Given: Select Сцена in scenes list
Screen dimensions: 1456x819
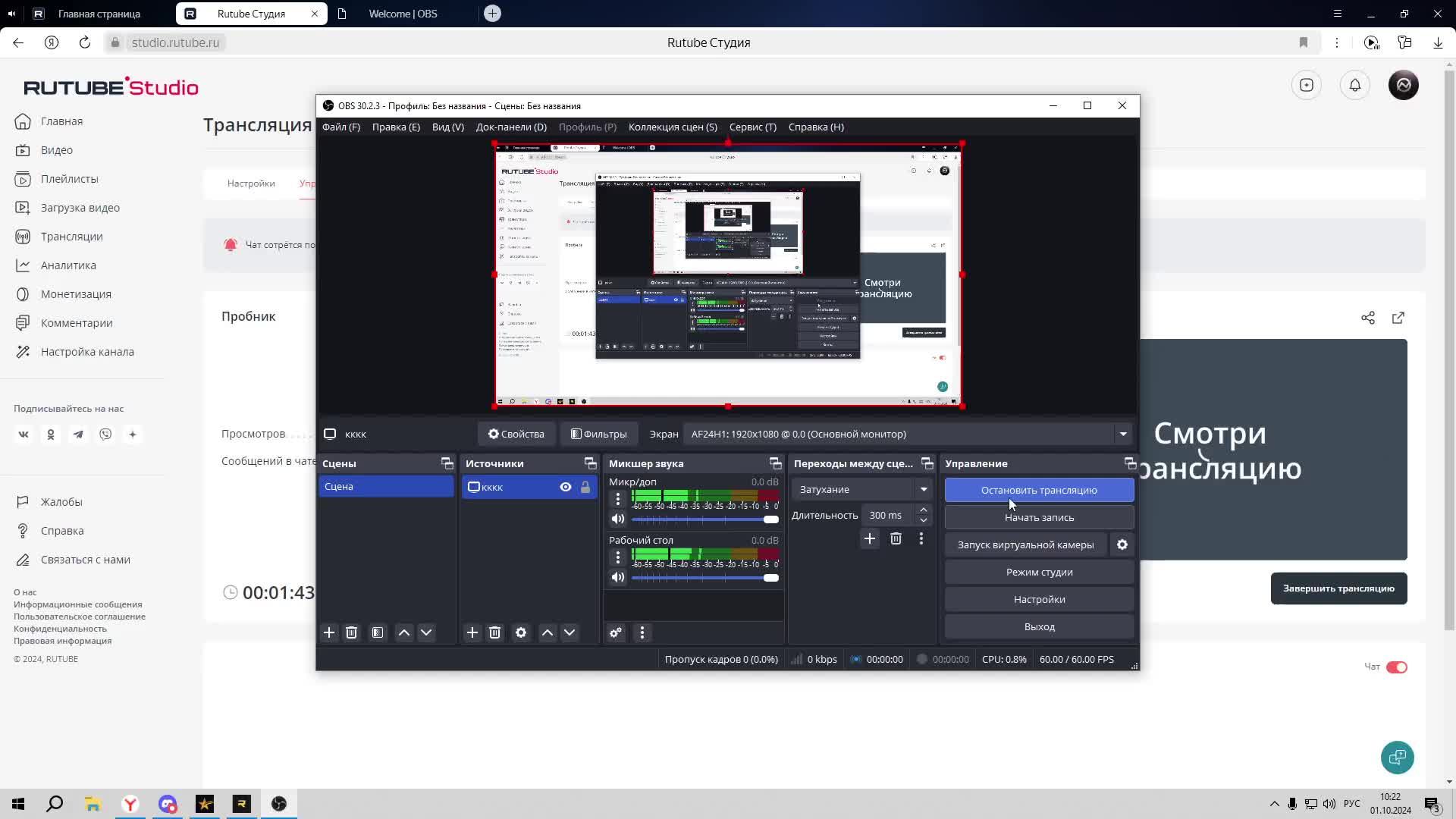Looking at the screenshot, I should coord(386,487).
